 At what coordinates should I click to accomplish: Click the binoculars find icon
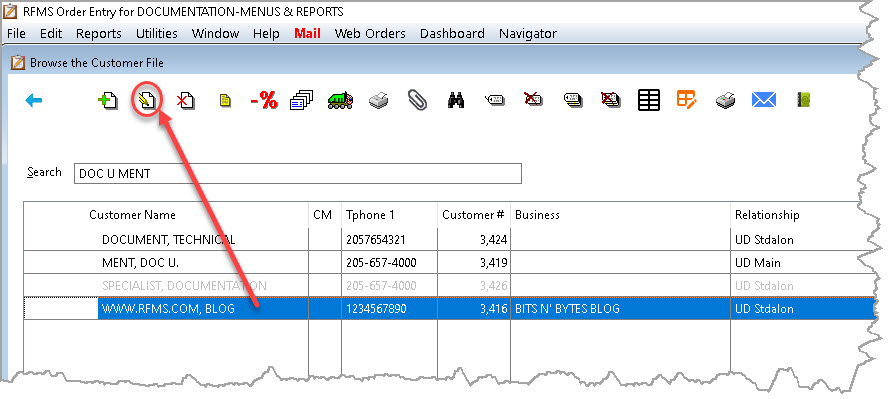[456, 101]
